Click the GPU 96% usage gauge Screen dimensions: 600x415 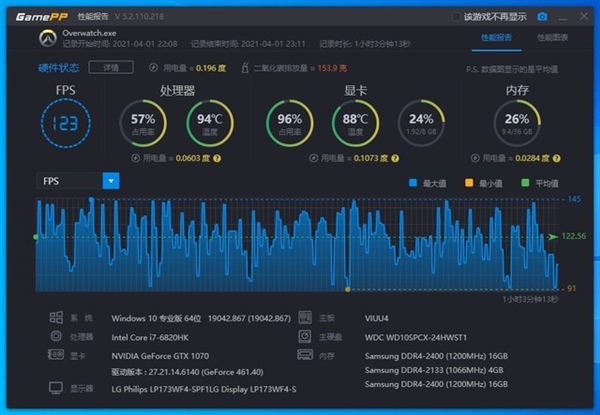point(289,125)
